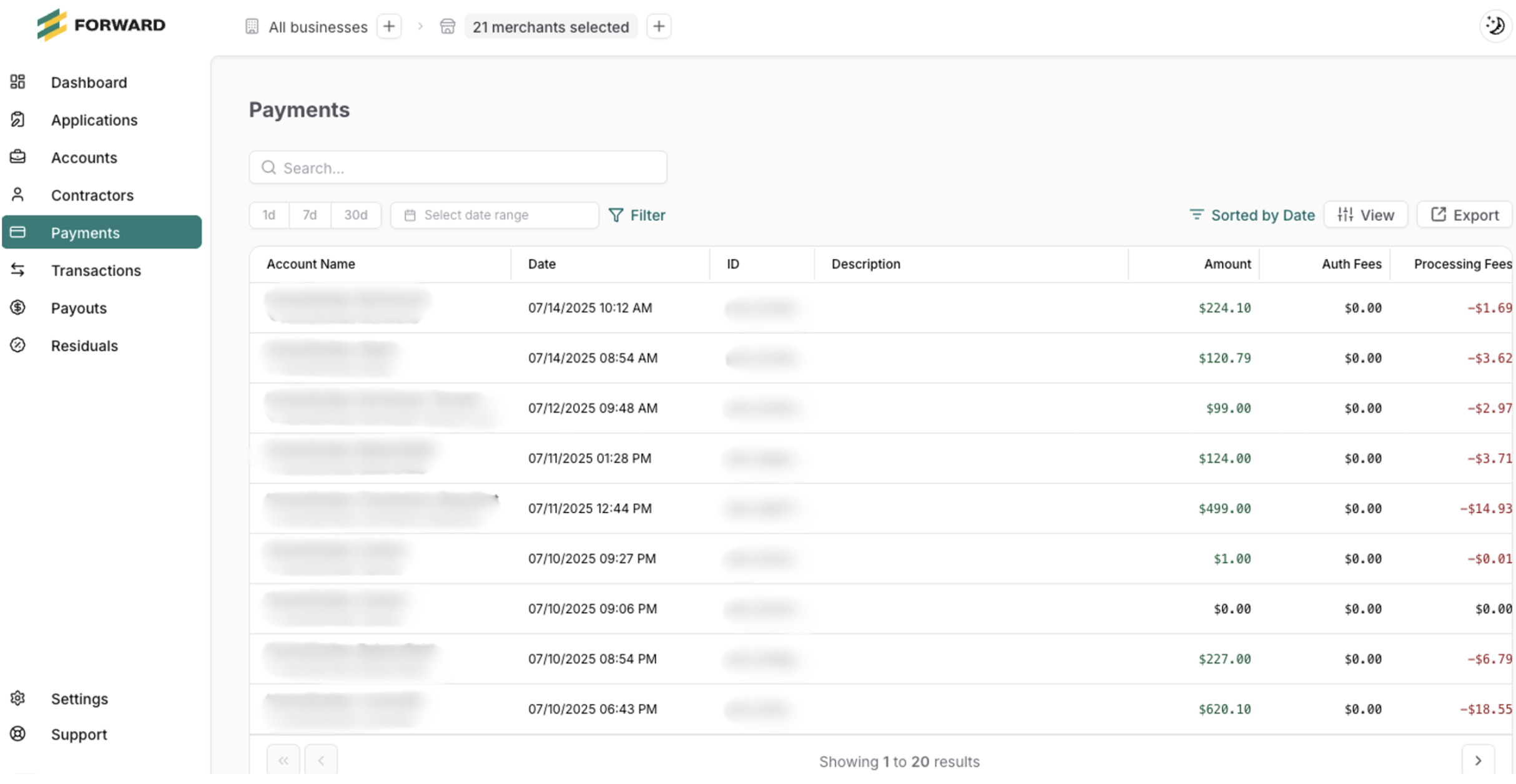Image resolution: width=1516 pixels, height=784 pixels.
Task: Select the 30d quick date range
Action: click(355, 215)
